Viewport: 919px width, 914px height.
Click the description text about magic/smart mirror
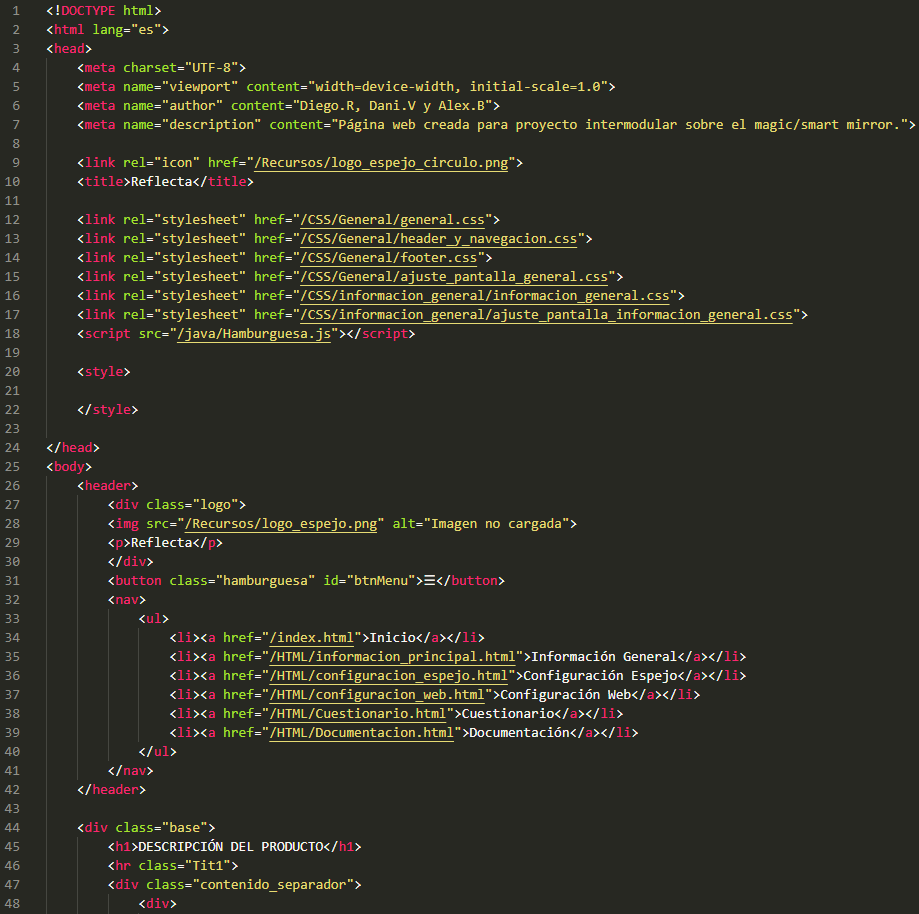tap(620, 125)
